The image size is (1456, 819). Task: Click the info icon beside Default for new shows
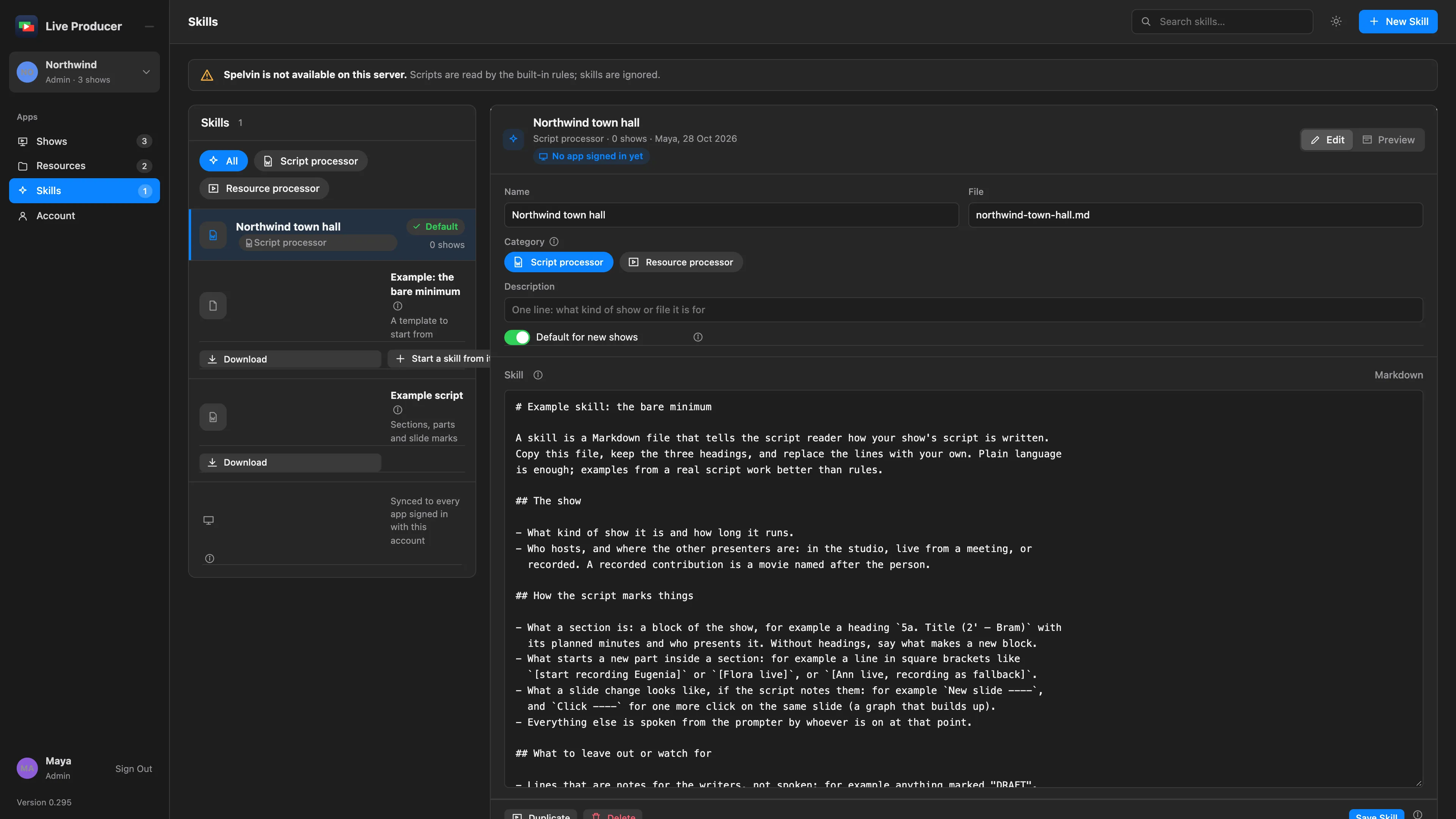point(698,337)
